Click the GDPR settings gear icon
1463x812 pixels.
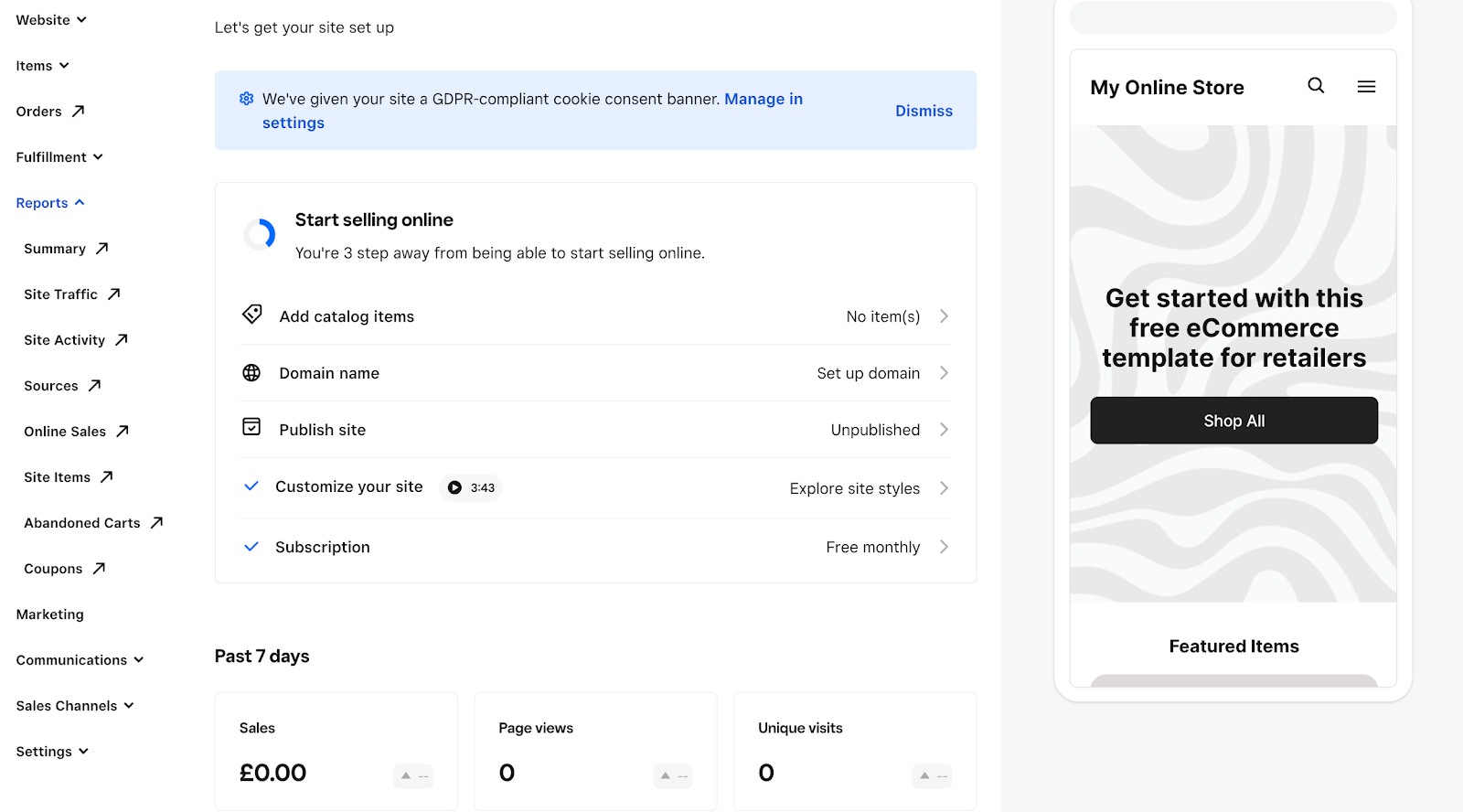pos(246,99)
